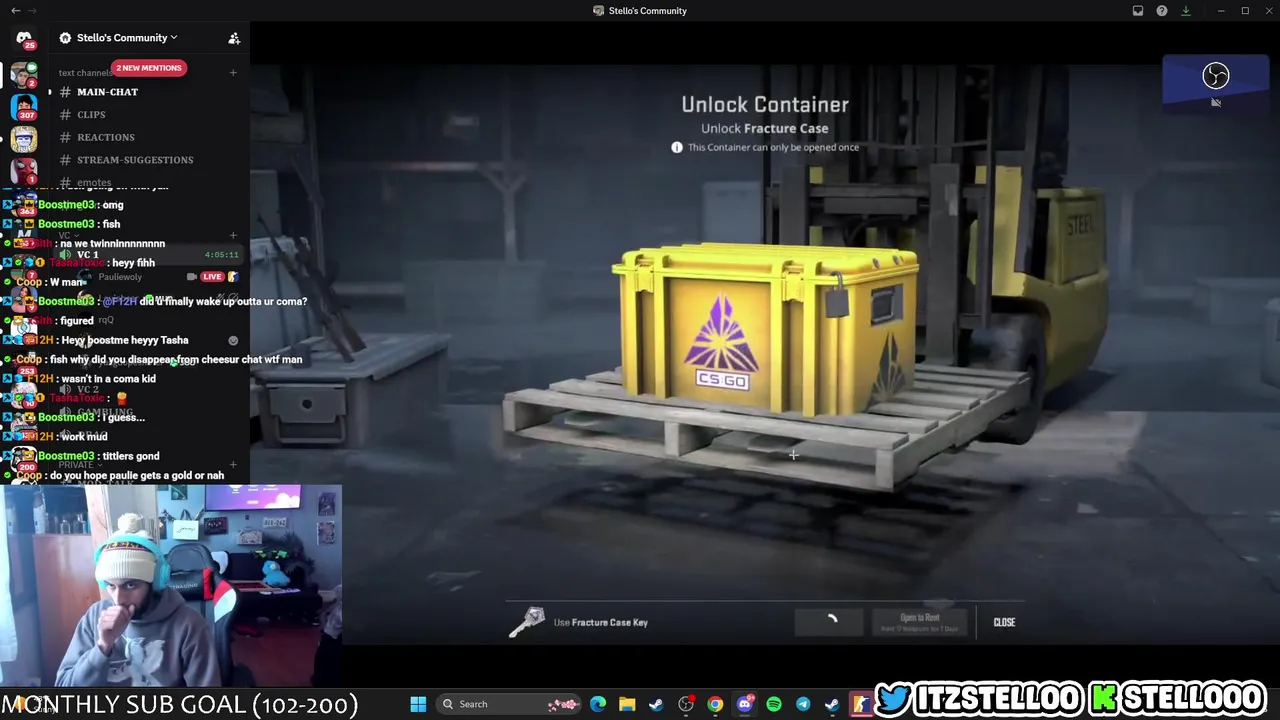Click the container info icon

point(677,147)
